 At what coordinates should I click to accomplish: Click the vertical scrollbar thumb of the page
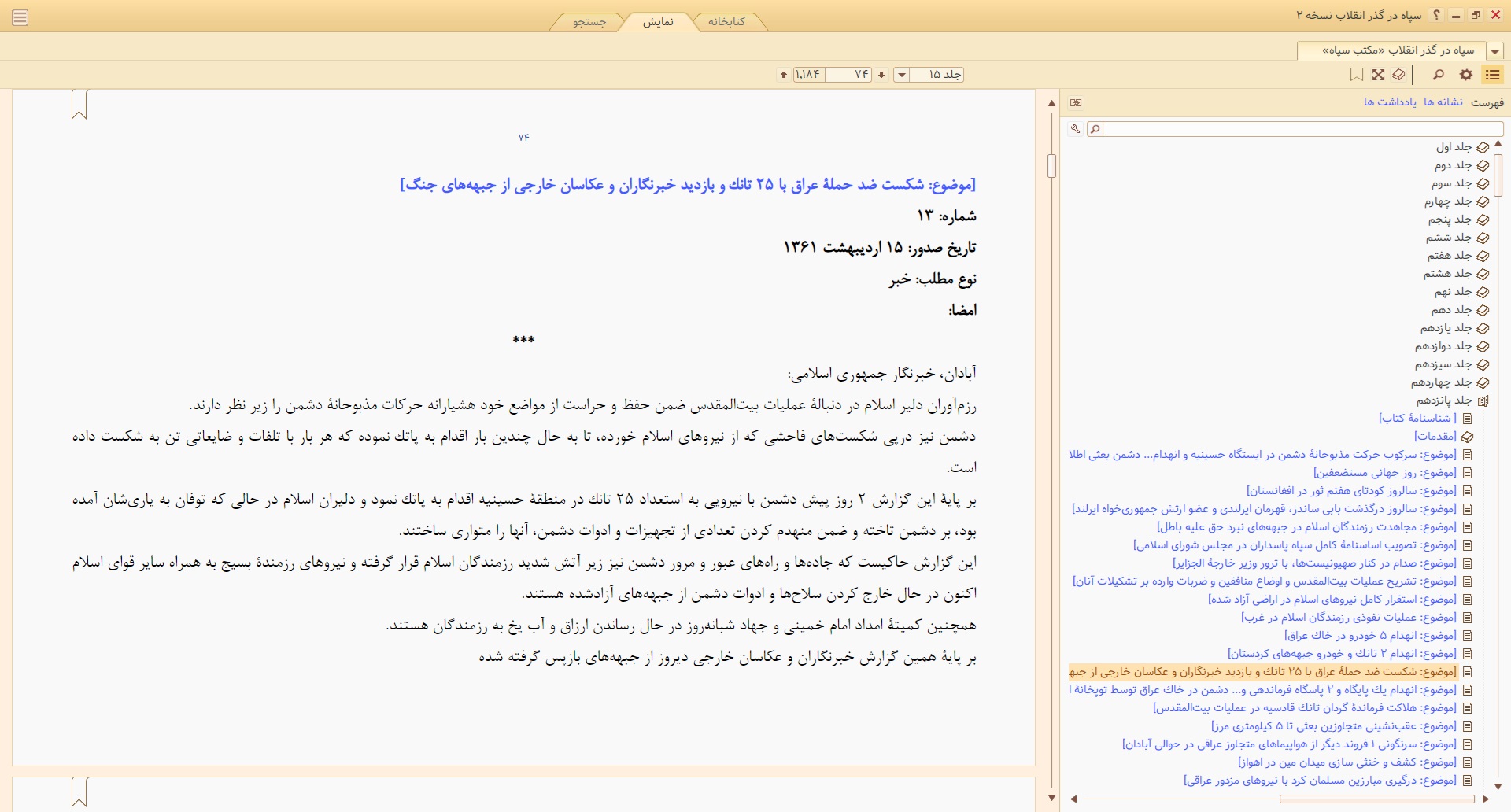coord(1051,166)
